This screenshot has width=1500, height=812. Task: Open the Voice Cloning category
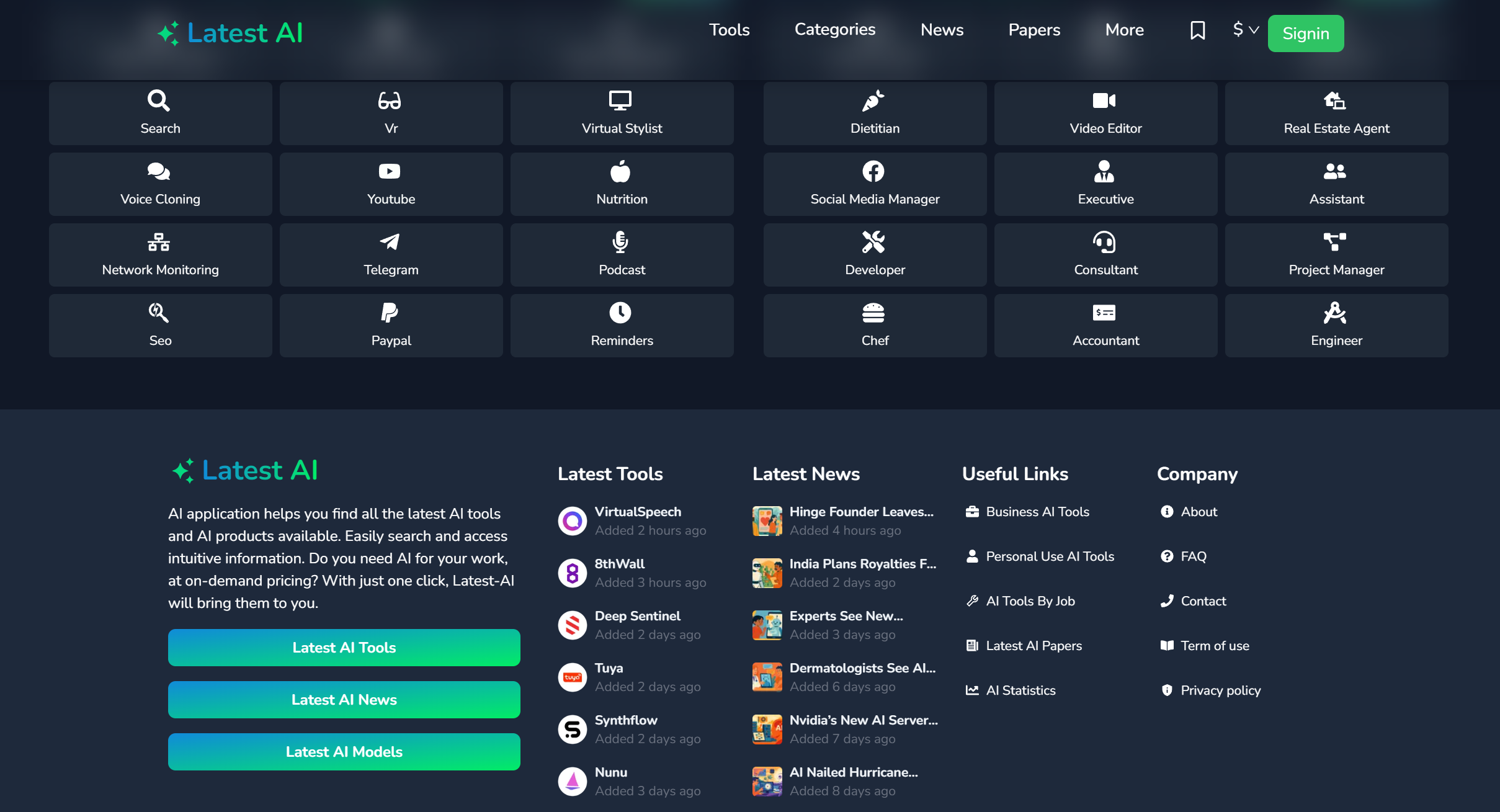[160, 184]
